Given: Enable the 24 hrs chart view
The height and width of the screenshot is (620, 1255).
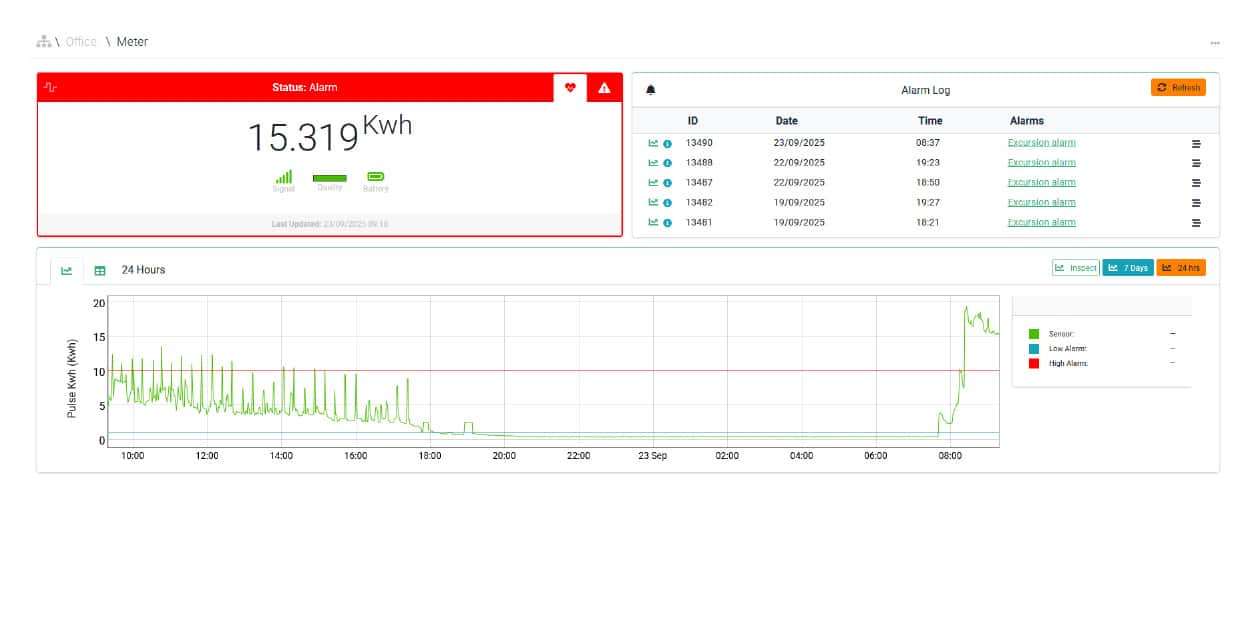Looking at the screenshot, I should (x=1181, y=267).
